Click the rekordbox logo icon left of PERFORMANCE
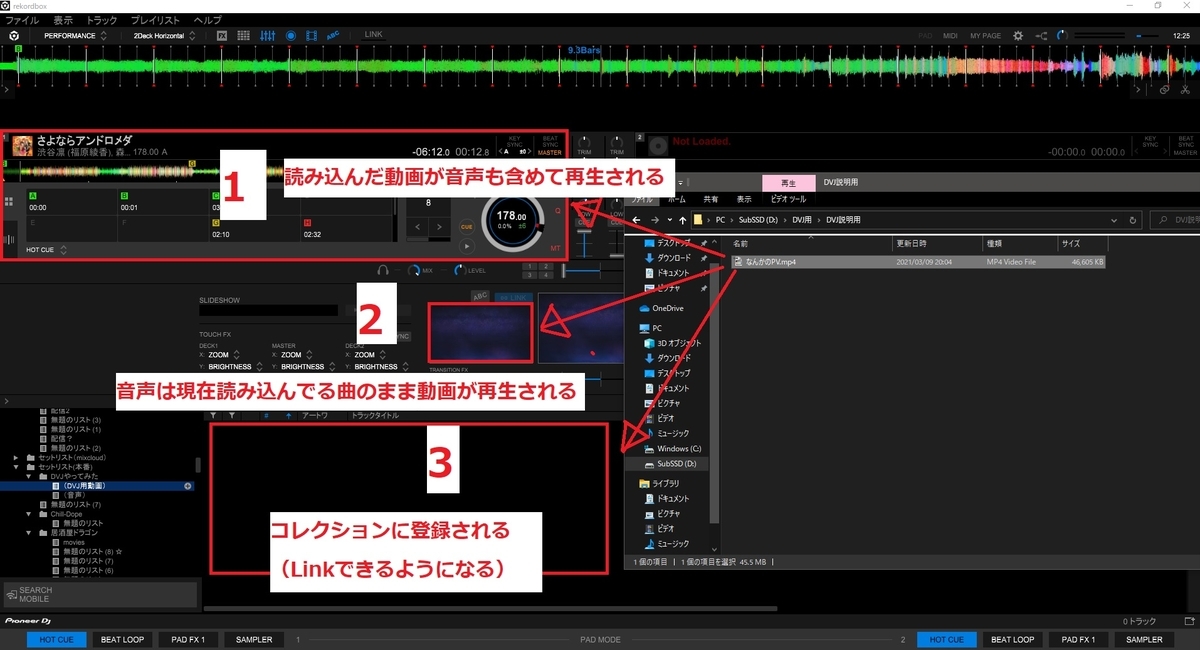This screenshot has width=1200, height=650. point(15,35)
